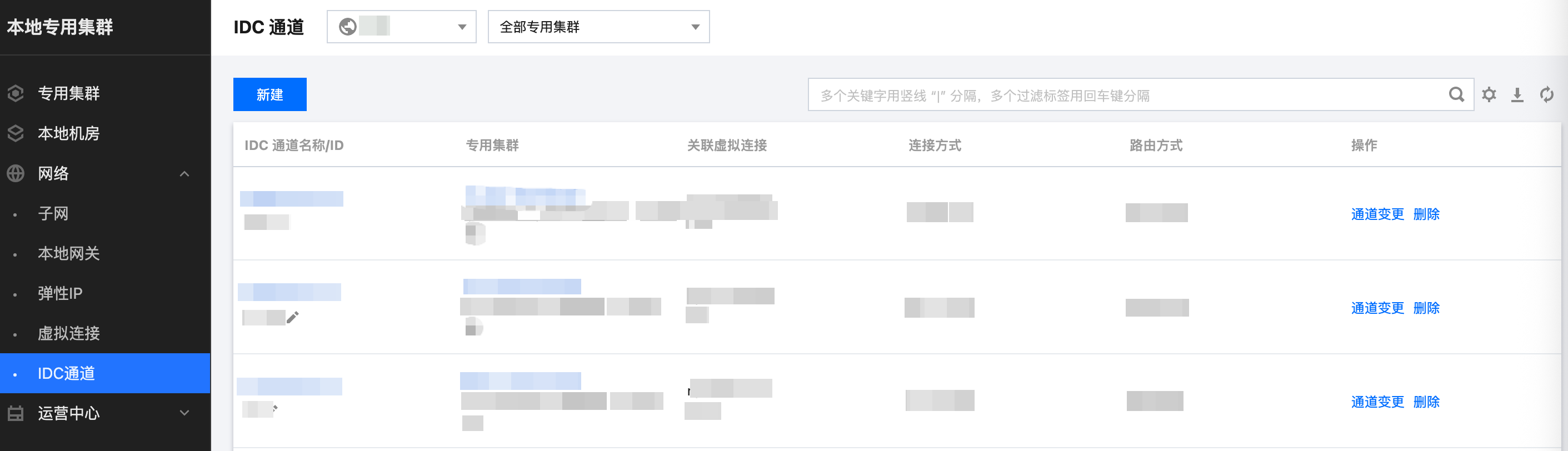This screenshot has height=451, width=1568.
Task: Select 弹性IP in the sidebar
Action: (x=60, y=293)
